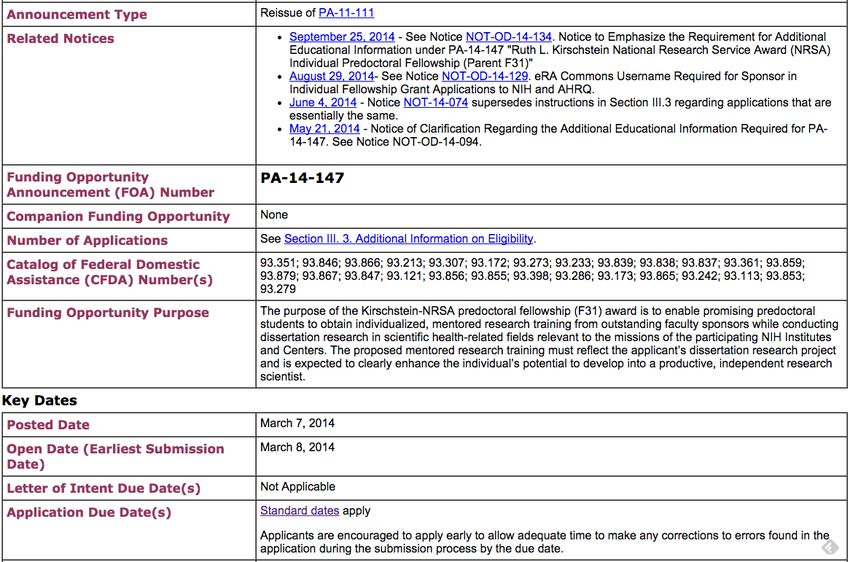Click the Number of Applications label
850x562 pixels.
point(87,240)
